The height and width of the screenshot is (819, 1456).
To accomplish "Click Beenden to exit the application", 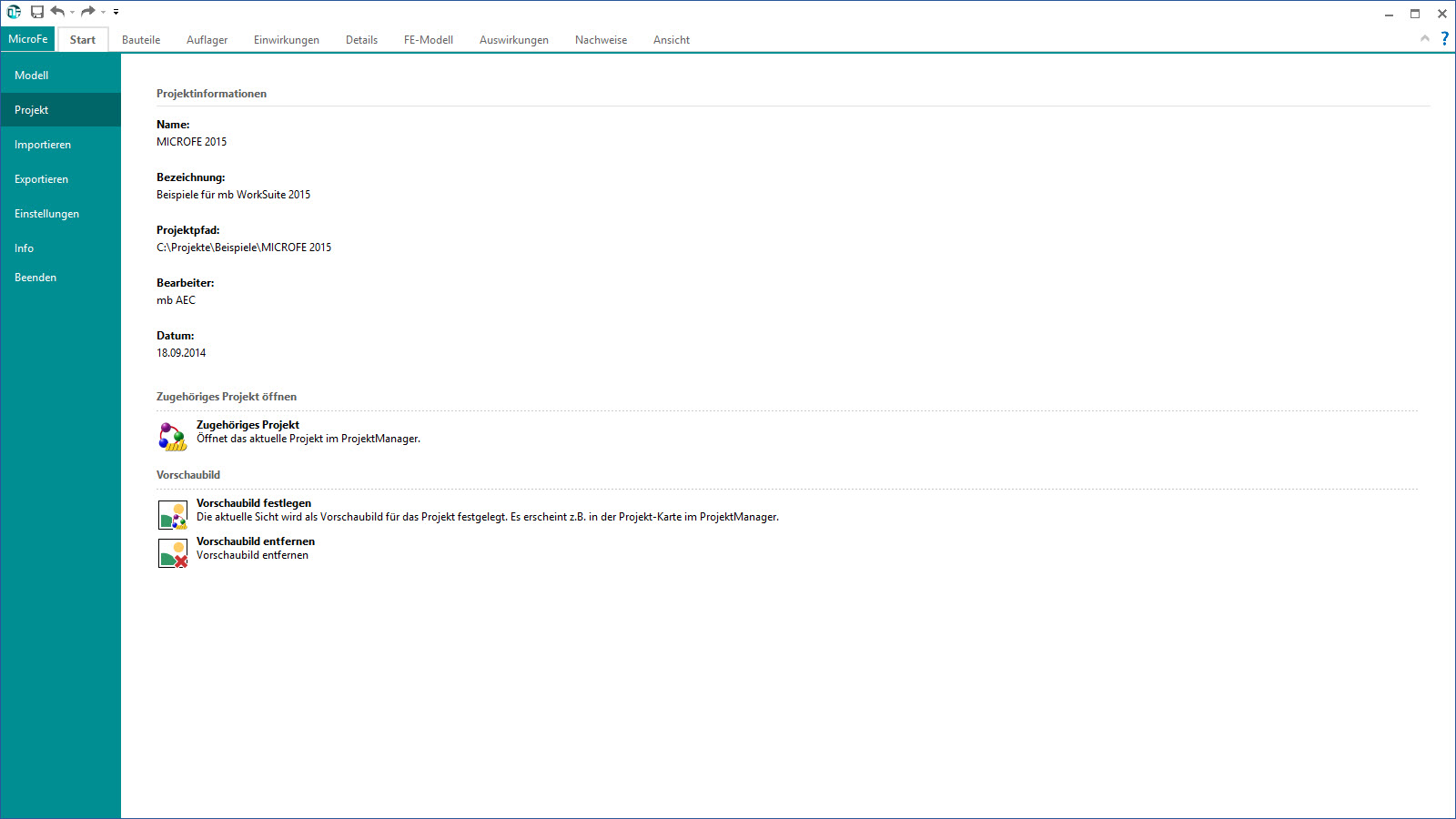I will click(x=61, y=278).
